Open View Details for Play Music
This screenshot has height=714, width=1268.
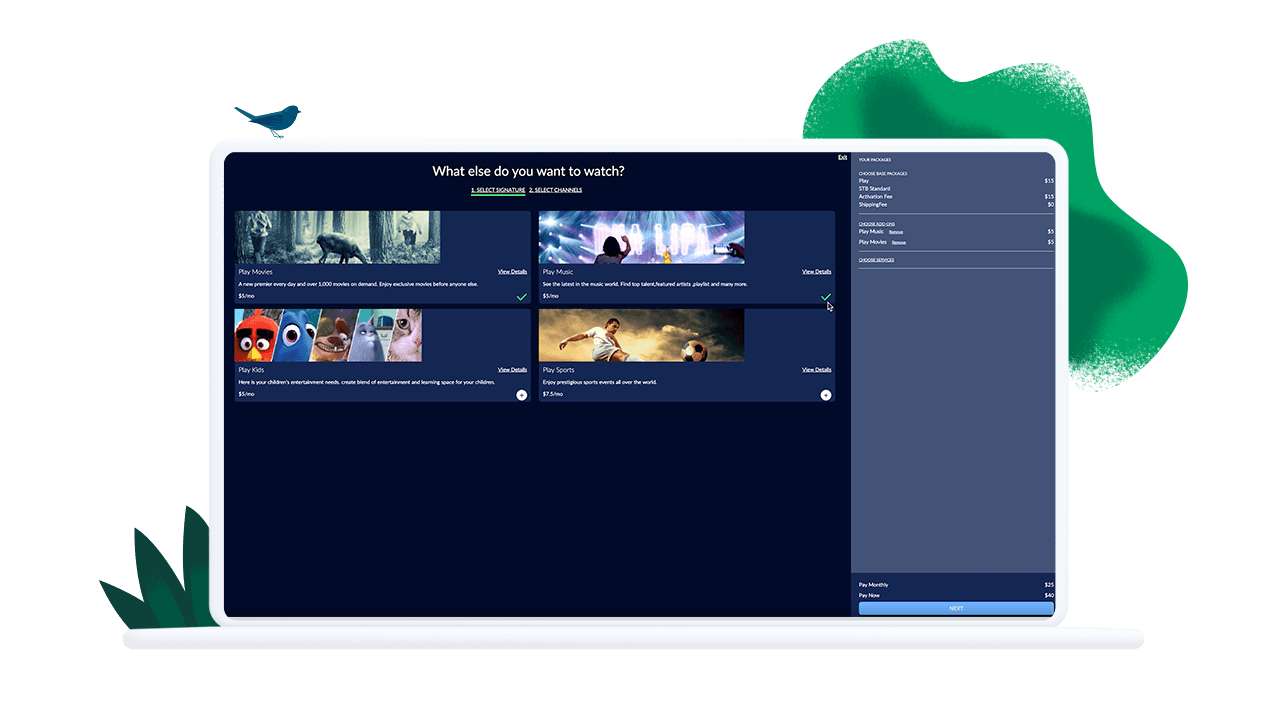tap(816, 272)
